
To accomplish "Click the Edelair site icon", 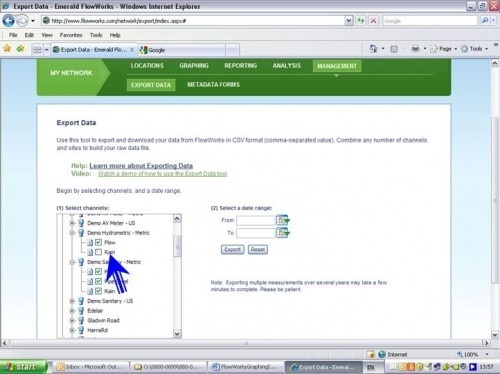I will coord(81,311).
